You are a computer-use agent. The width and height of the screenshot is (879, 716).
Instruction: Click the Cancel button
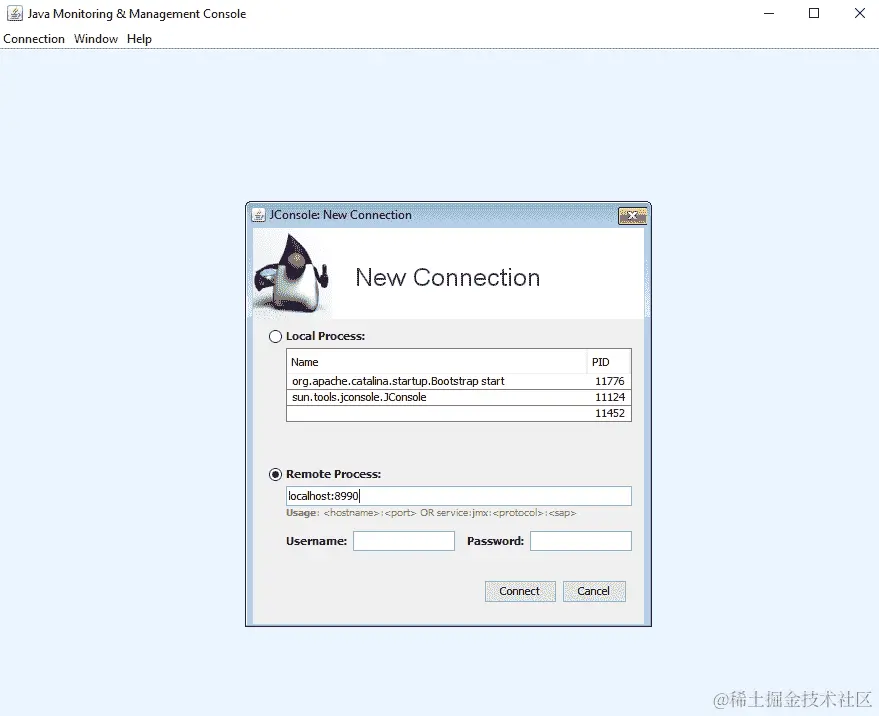[594, 591]
